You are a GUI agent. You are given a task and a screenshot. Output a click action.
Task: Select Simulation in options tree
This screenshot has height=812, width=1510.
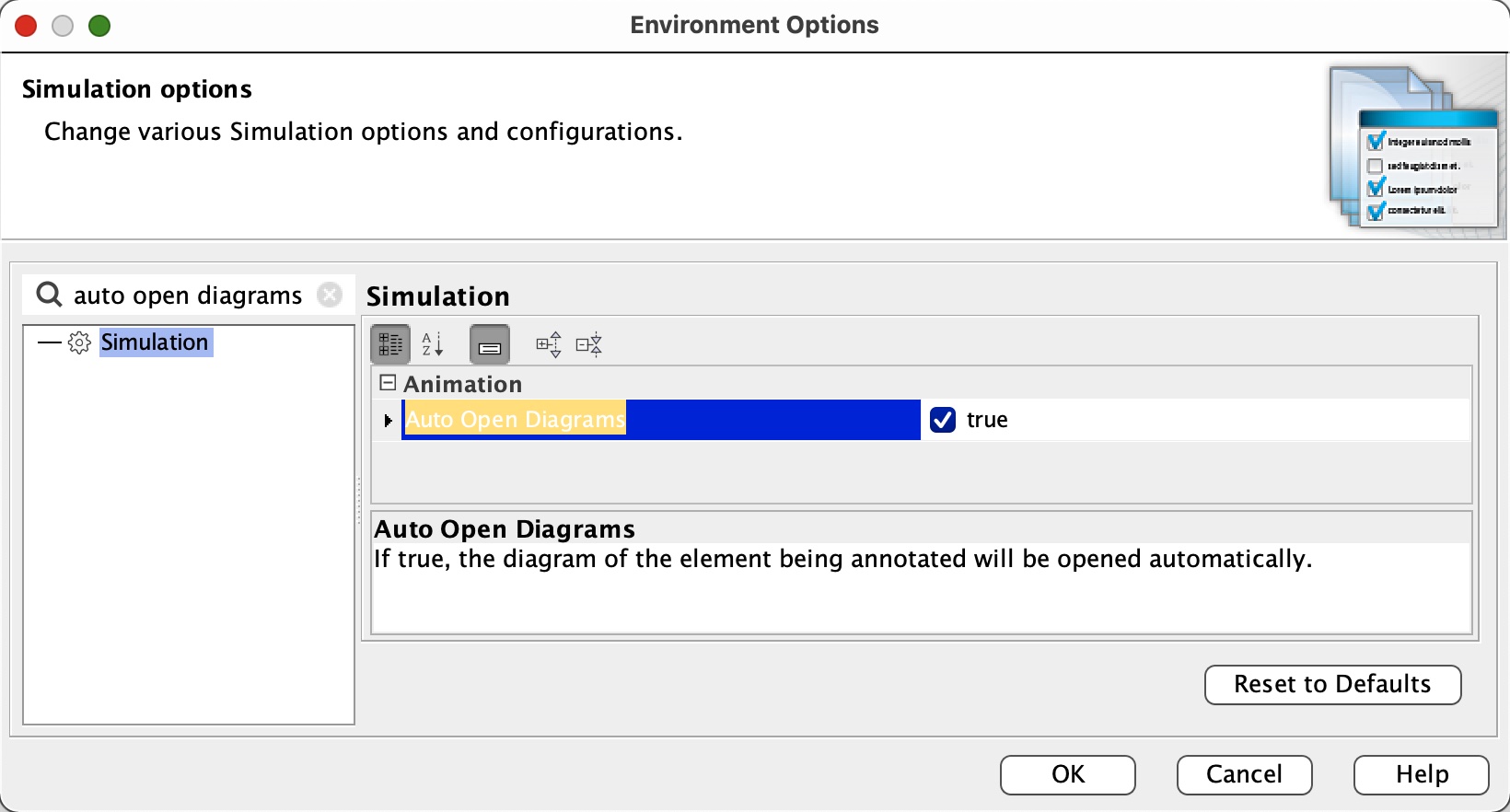coord(155,342)
